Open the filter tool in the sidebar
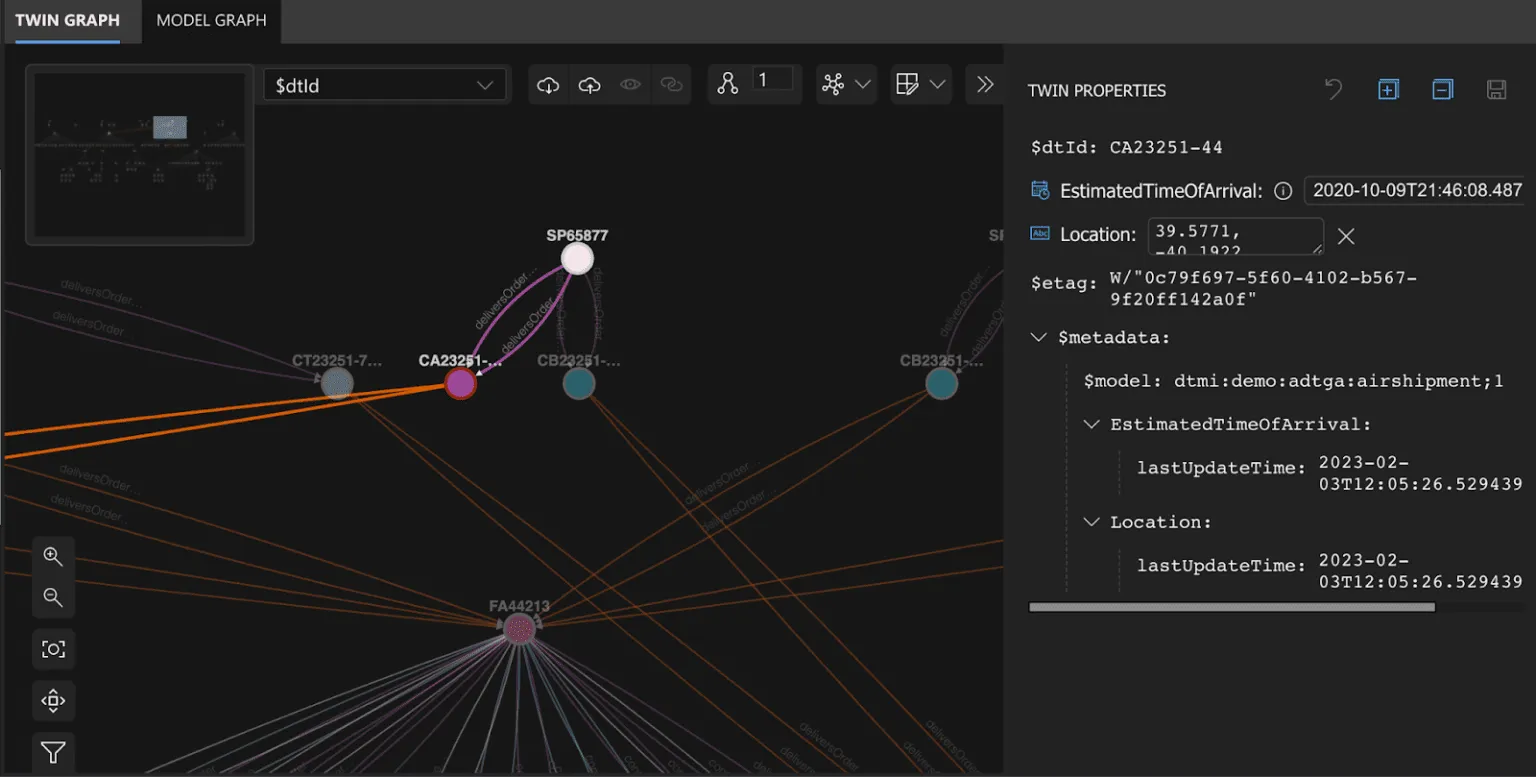Viewport: 1536px width, 777px height. coord(53,752)
